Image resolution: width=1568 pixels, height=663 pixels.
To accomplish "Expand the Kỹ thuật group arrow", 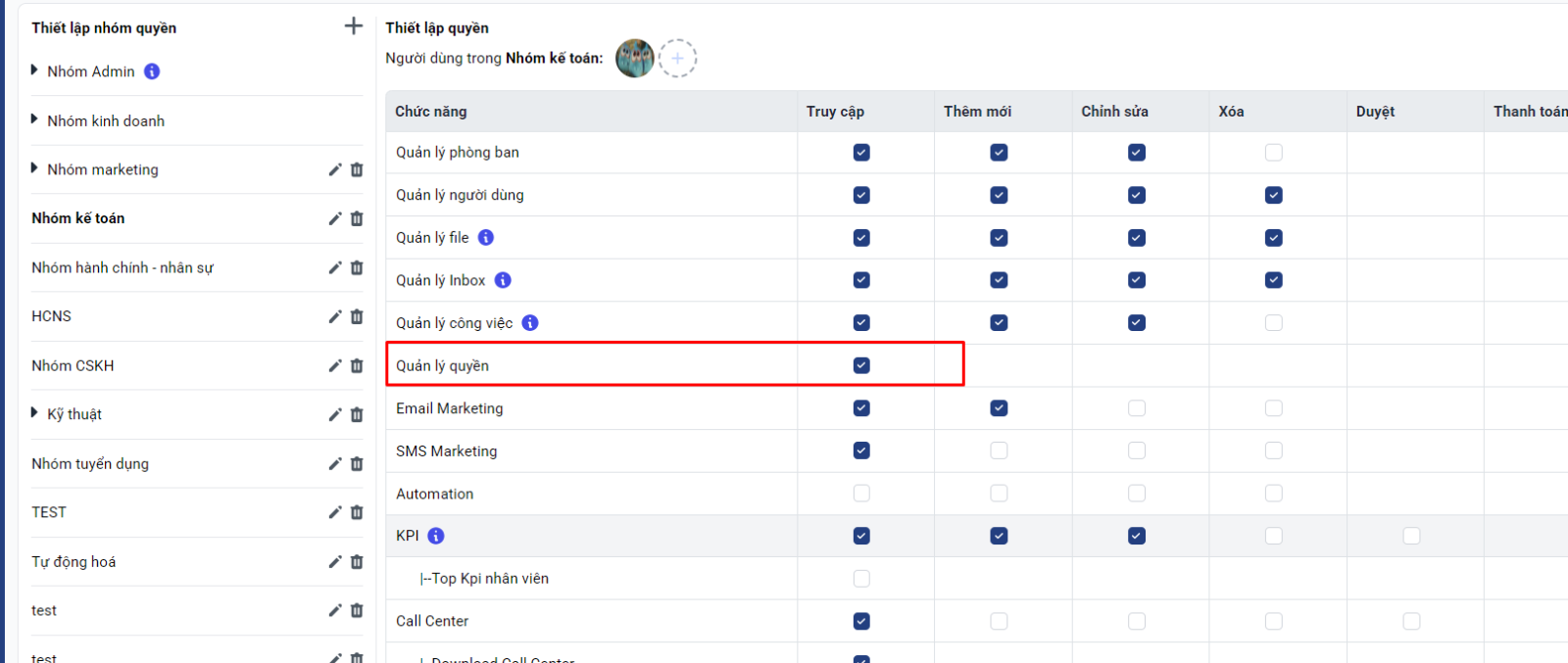I will [34, 413].
